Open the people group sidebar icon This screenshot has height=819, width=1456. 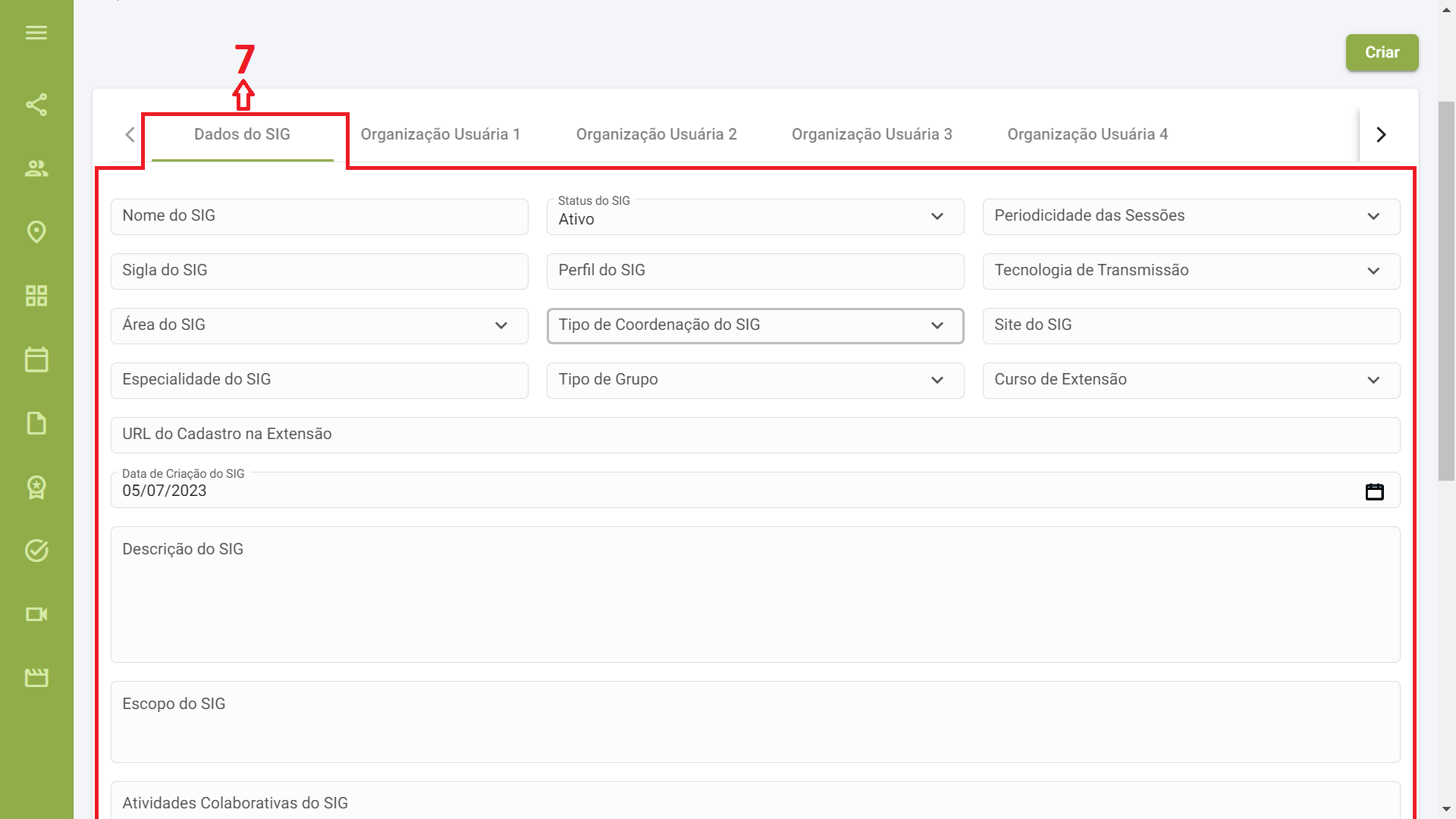click(36, 168)
